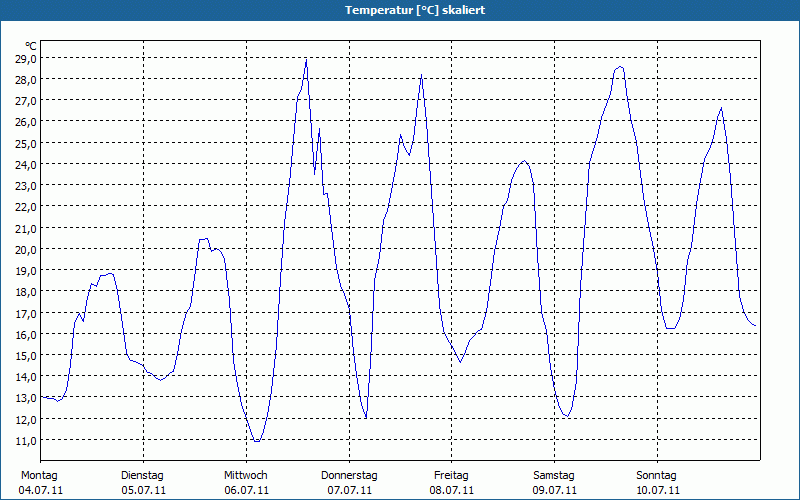Select the 23,0 axis value
The height and width of the screenshot is (500, 800).
26,186
